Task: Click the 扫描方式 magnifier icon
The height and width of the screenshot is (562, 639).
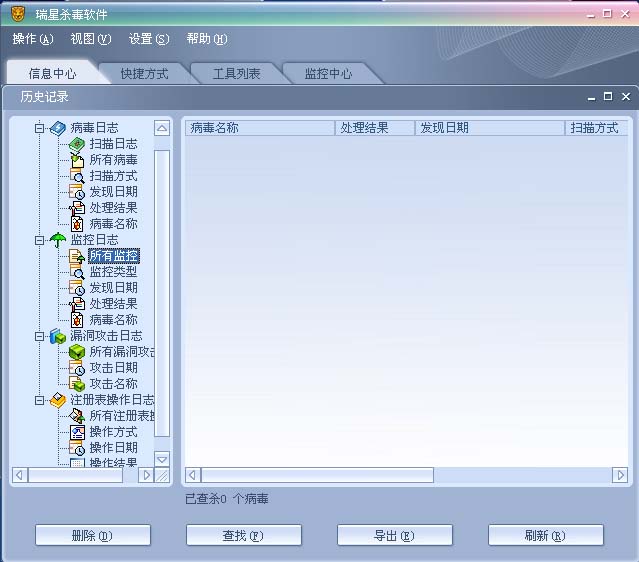Action: 77,176
